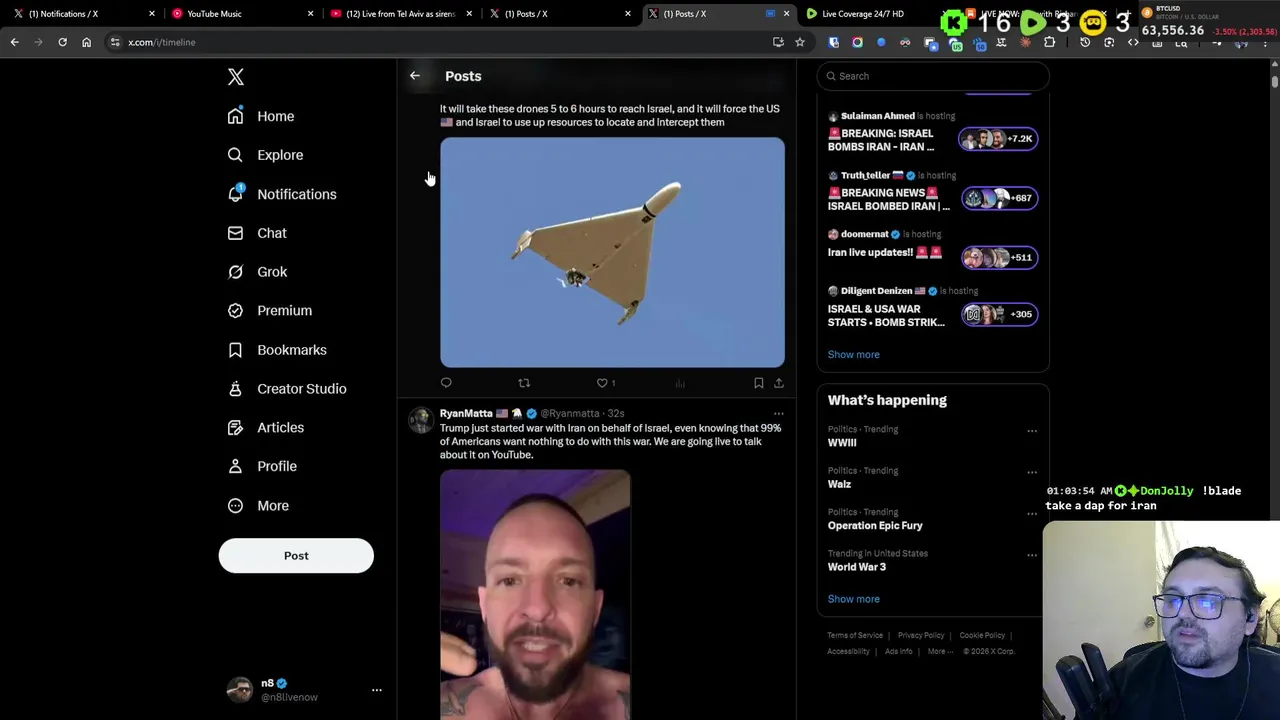Open Cookie Policy link
The height and width of the screenshot is (720, 1280).
point(982,635)
